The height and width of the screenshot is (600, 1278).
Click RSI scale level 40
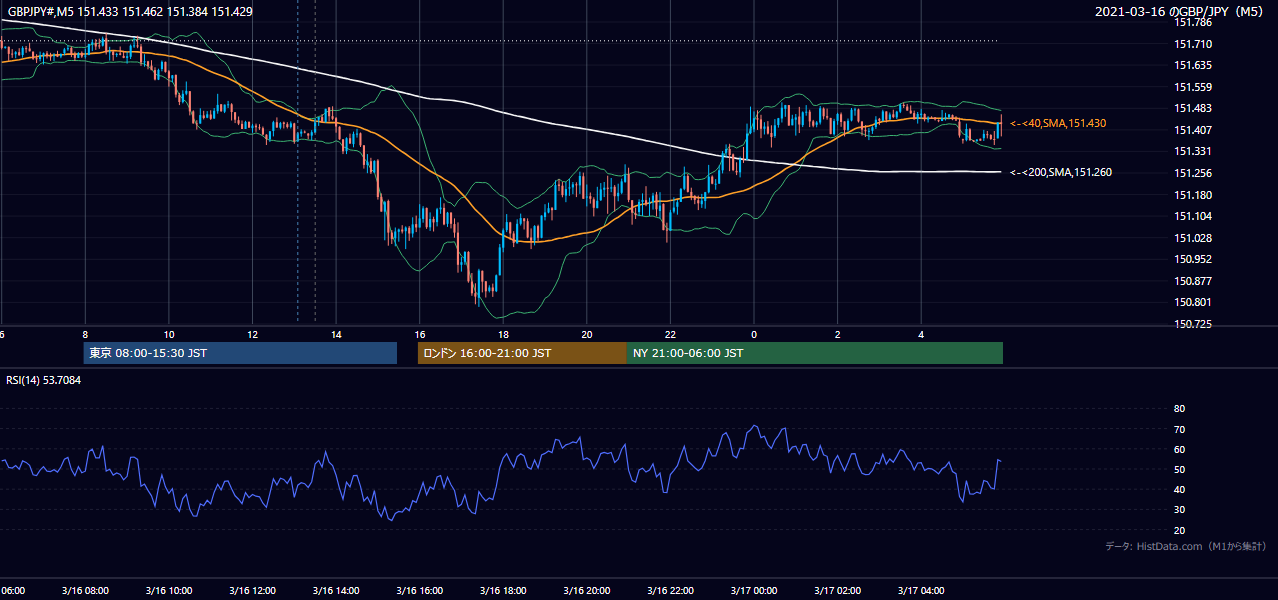tap(1179, 489)
